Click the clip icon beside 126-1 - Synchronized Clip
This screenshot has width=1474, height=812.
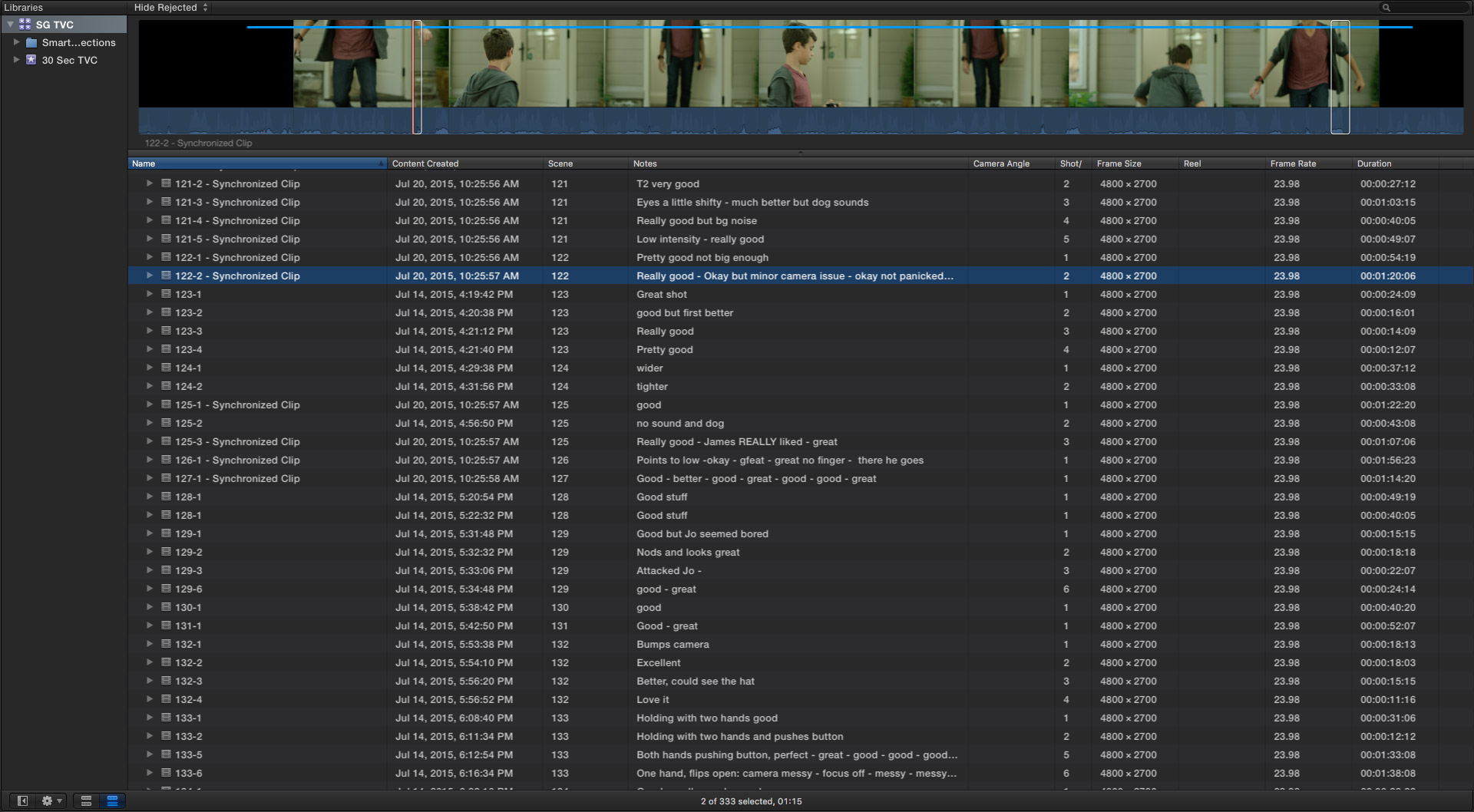coord(166,460)
